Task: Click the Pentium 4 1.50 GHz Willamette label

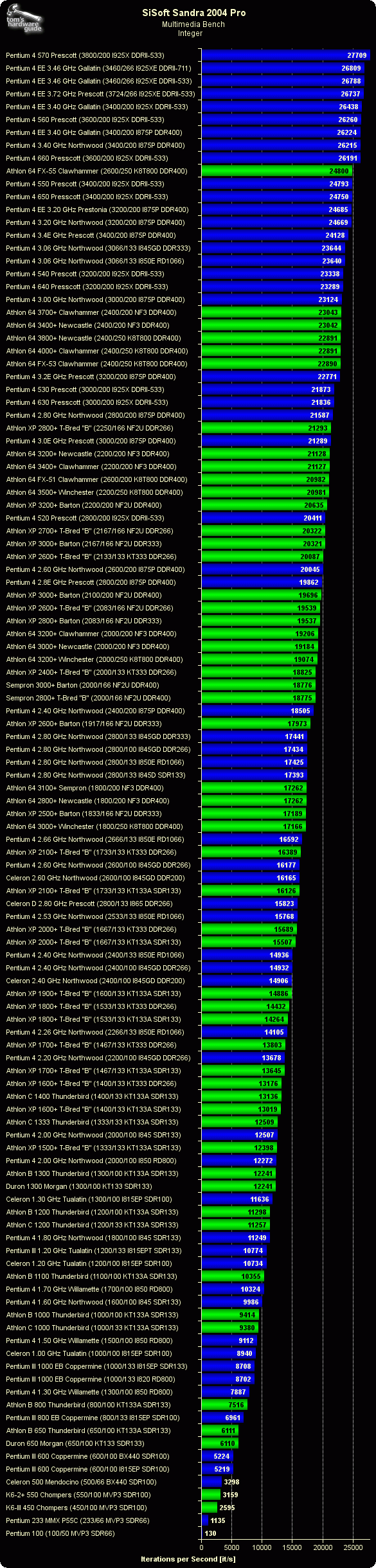Action: tap(89, 1341)
